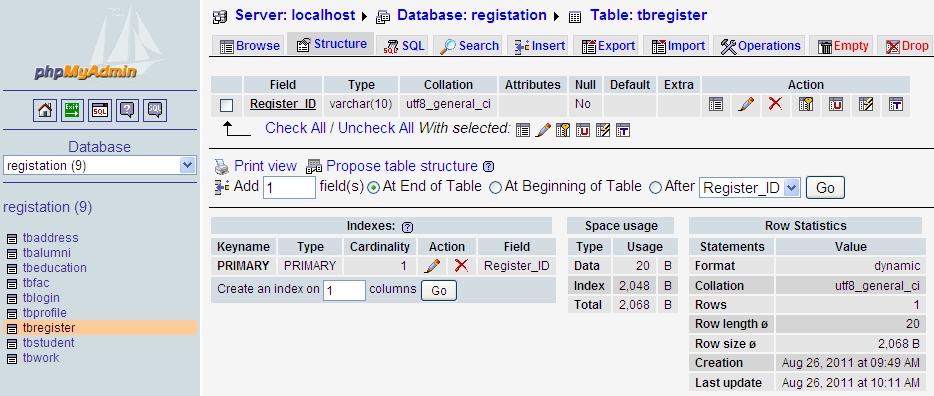Image resolution: width=934 pixels, height=396 pixels.
Task: Add fulltext icon in Register_ID row
Action: (x=896, y=105)
